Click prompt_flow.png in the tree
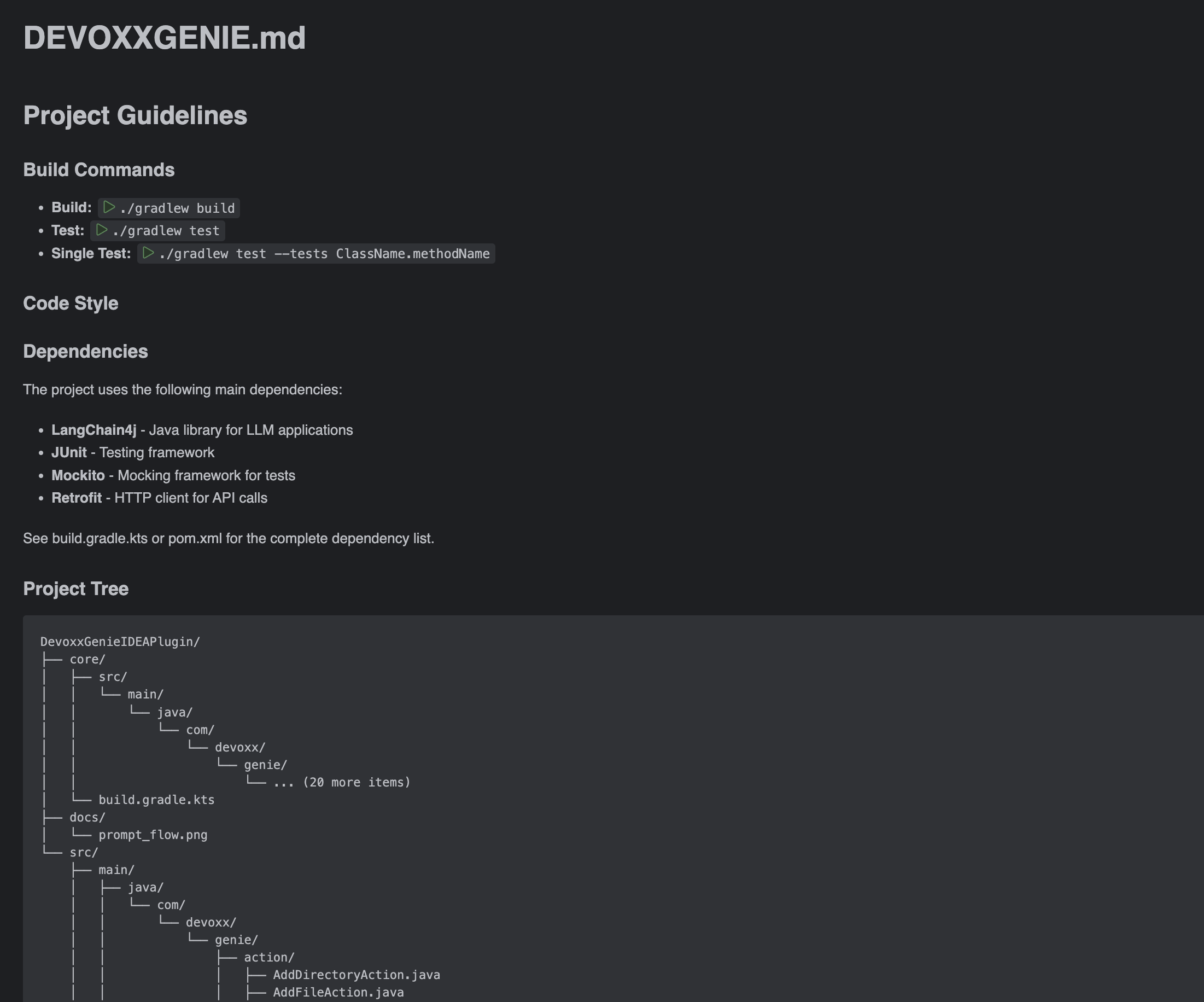This screenshot has height=1002, width=1204. pyautogui.click(x=153, y=835)
